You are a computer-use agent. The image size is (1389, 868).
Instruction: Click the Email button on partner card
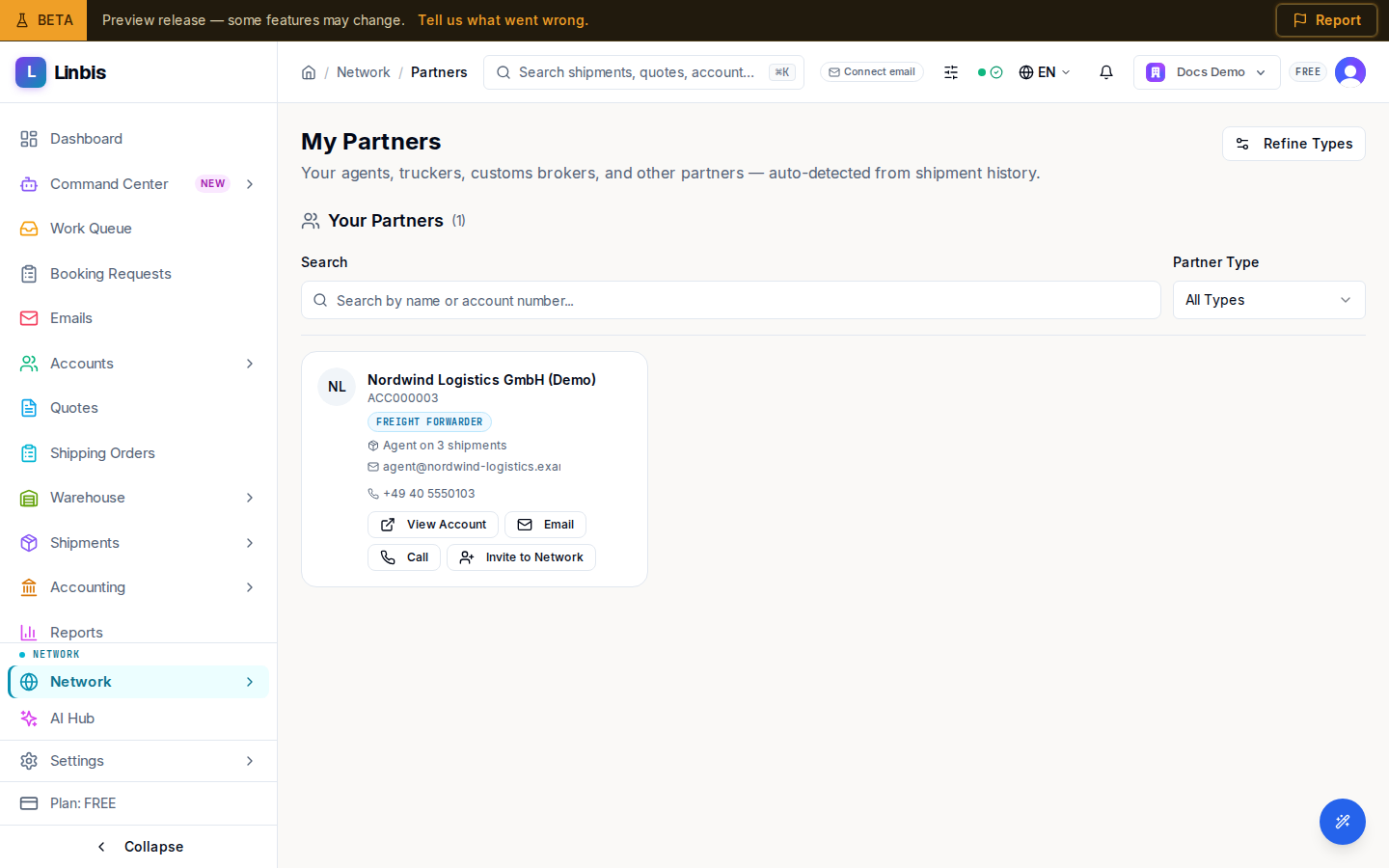point(545,525)
